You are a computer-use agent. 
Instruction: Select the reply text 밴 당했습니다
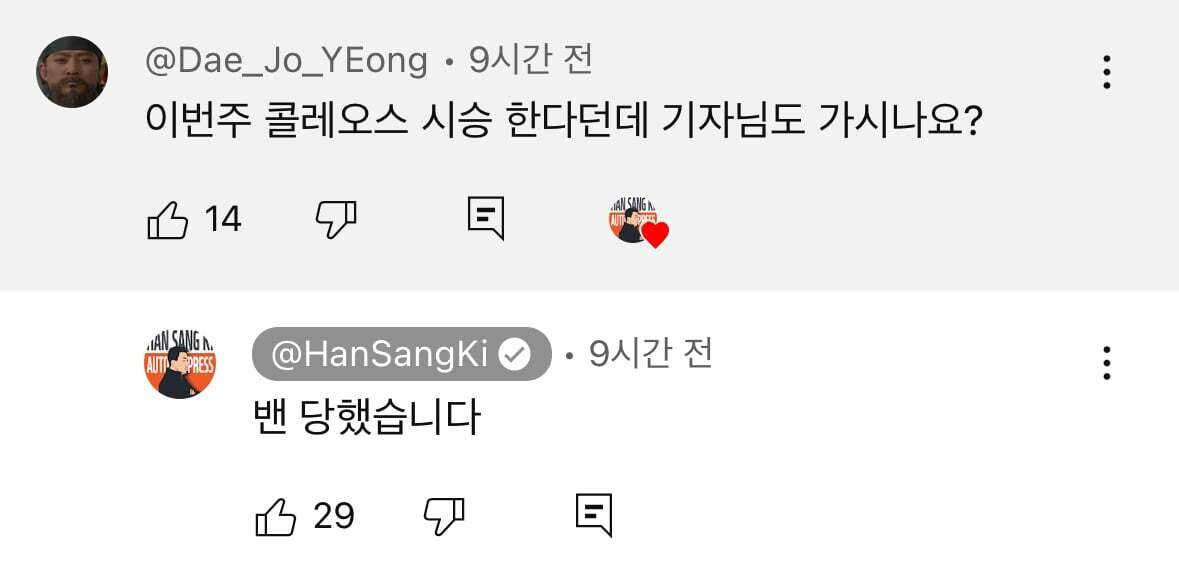tap(368, 416)
